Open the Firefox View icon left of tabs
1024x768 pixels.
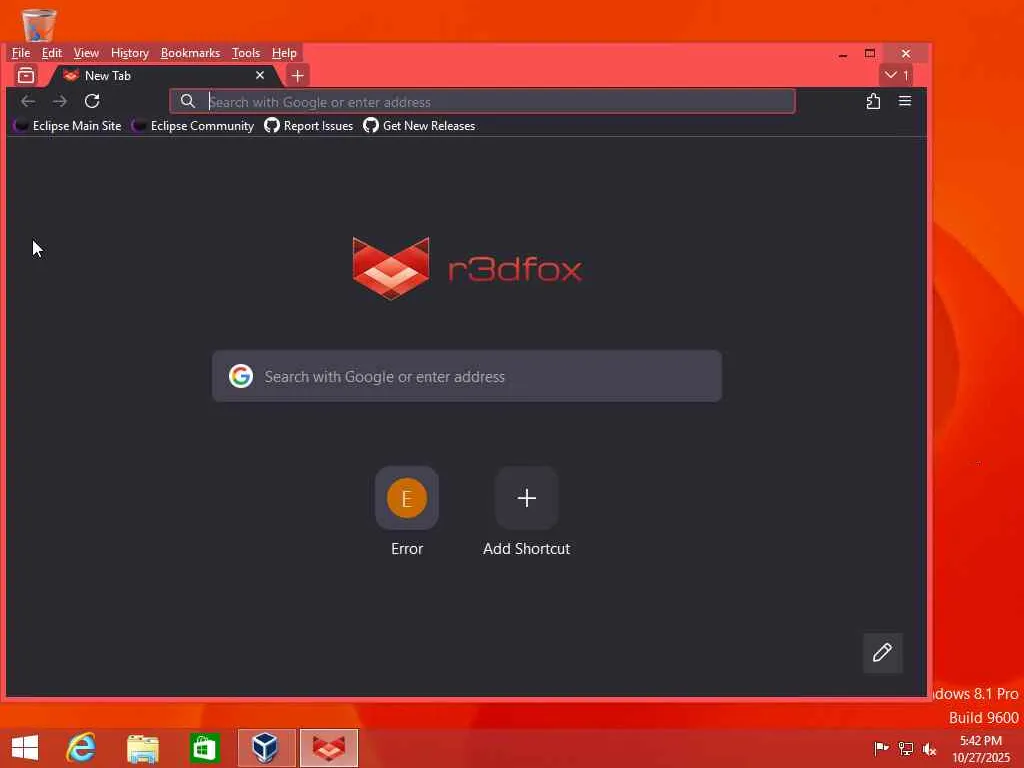click(x=26, y=76)
